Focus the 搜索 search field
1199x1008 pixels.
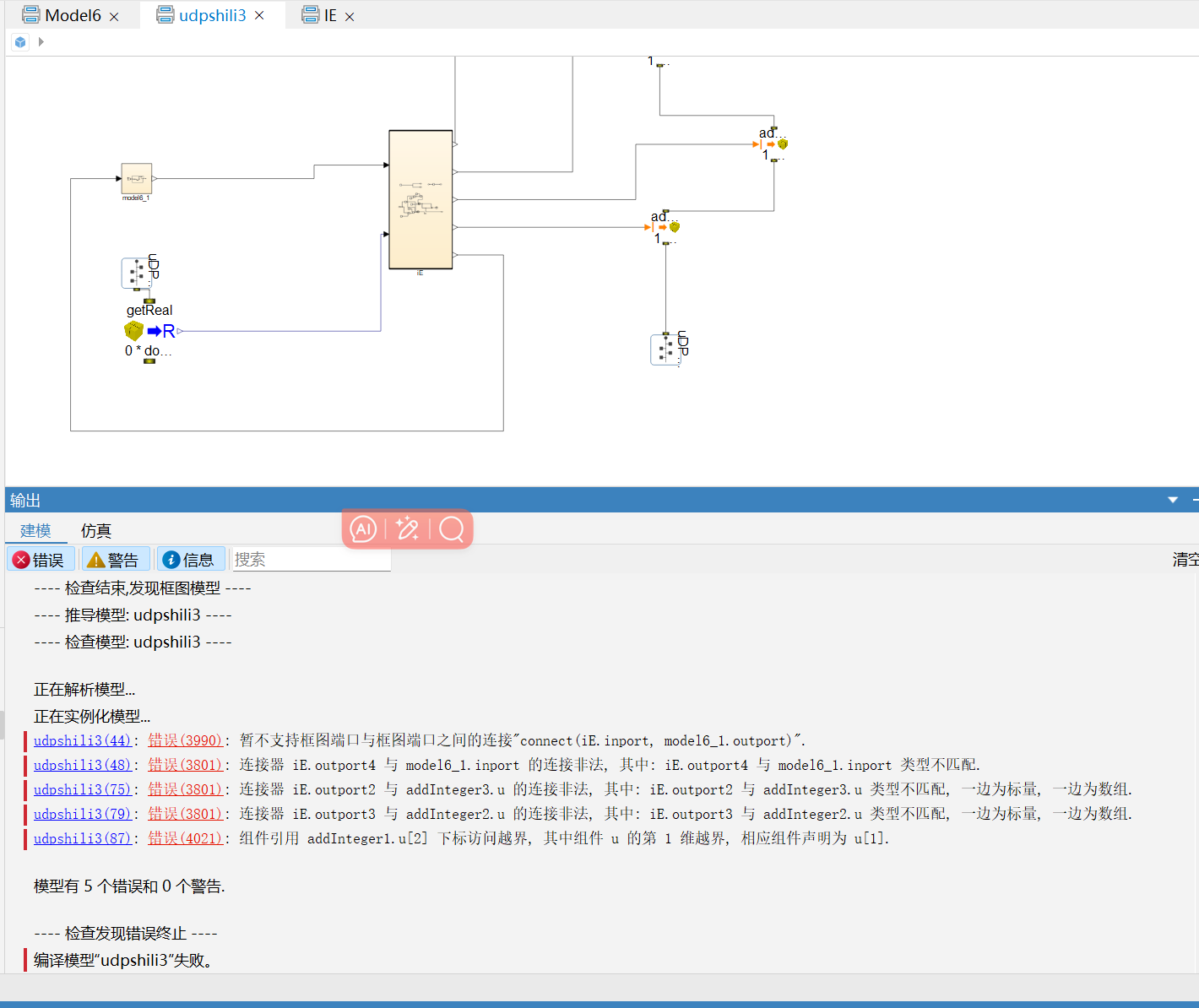point(311,560)
